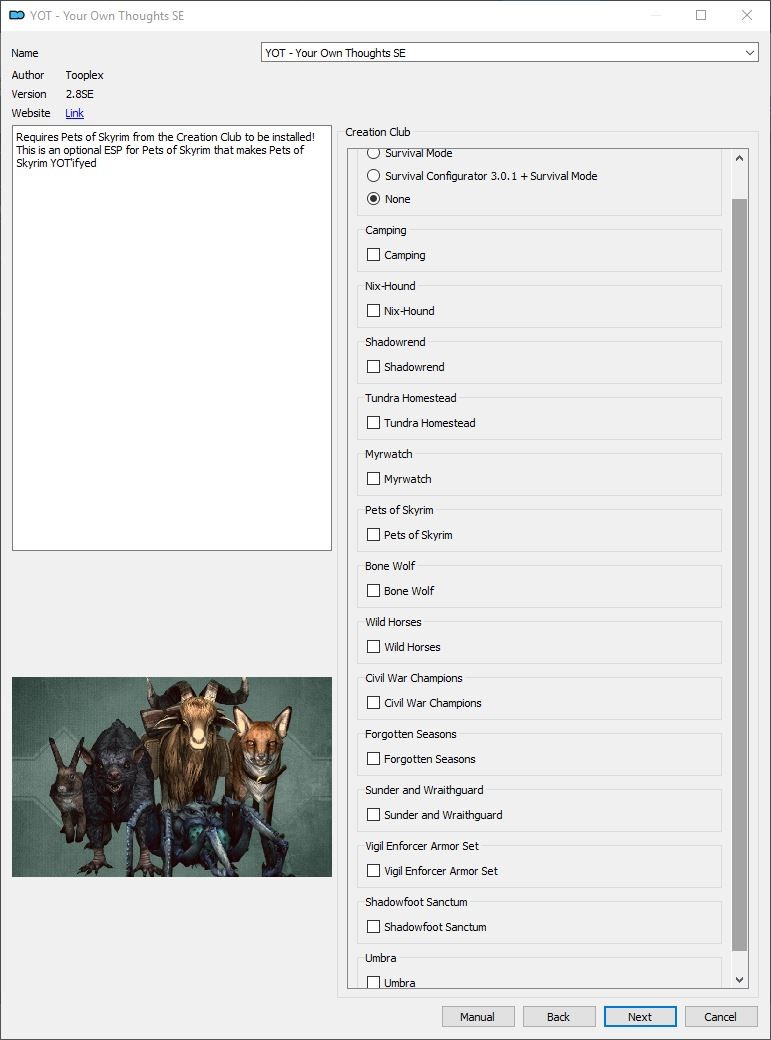Check the Shadowrend option

point(374,367)
